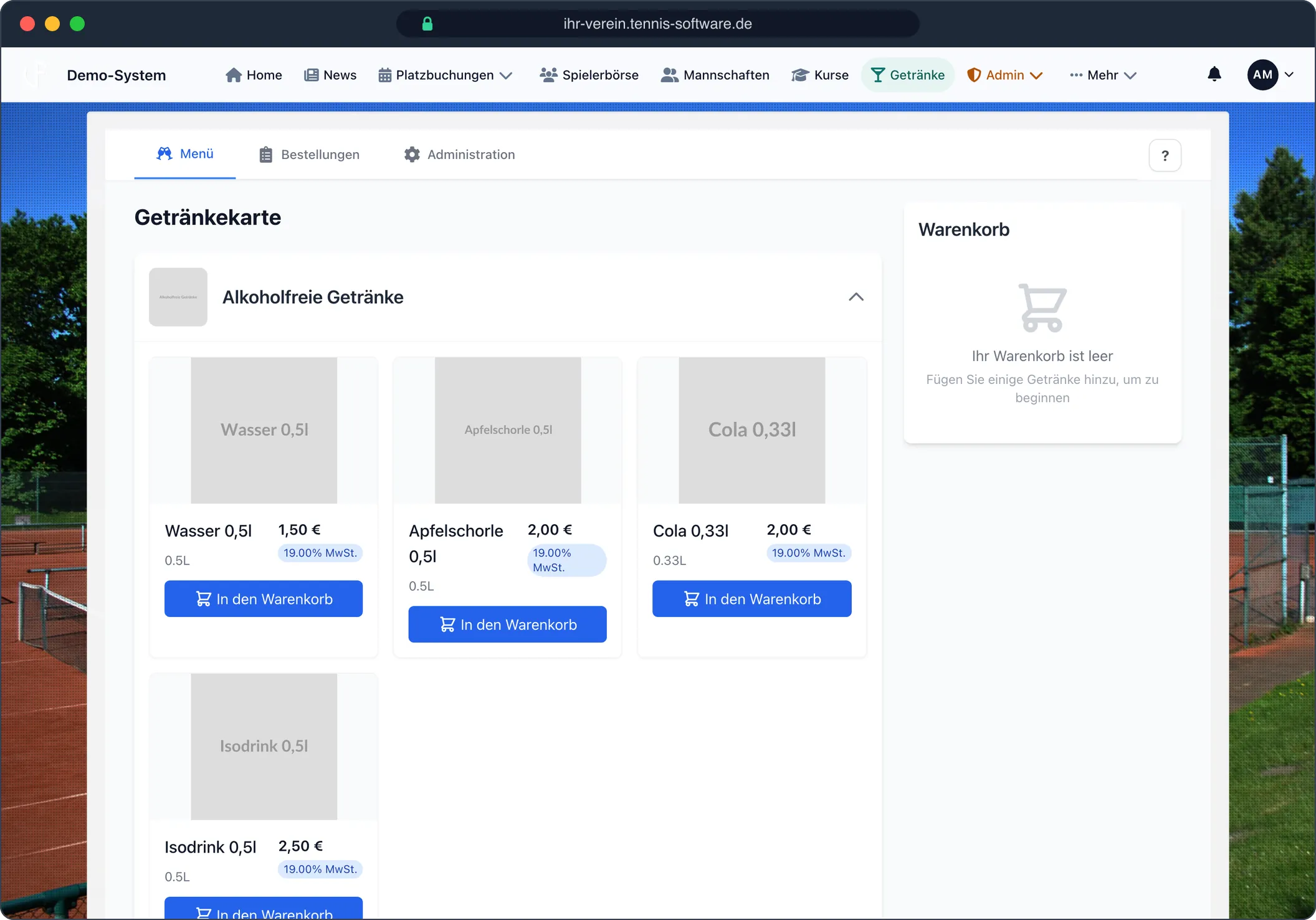Click the Isodrink 0,5l product image
This screenshot has height=920, width=1316.
(x=264, y=746)
